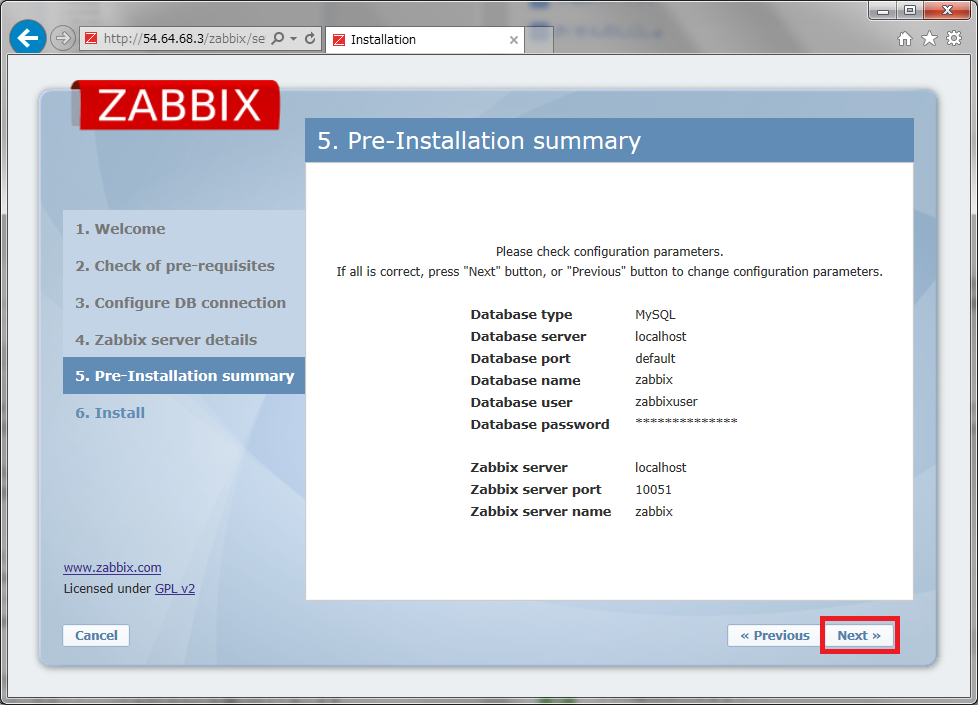Minimize the browser window
The image size is (978, 705).
[x=883, y=11]
